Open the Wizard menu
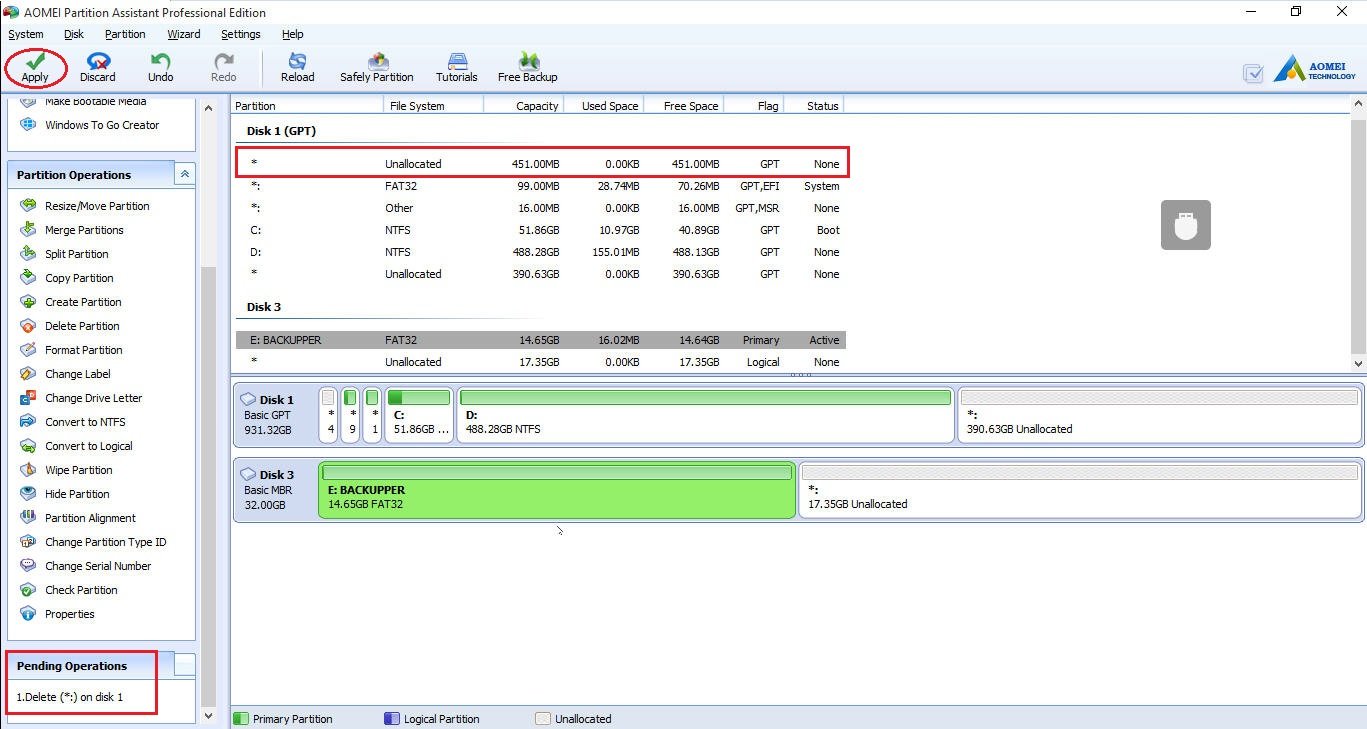This screenshot has width=1367, height=729. (183, 34)
